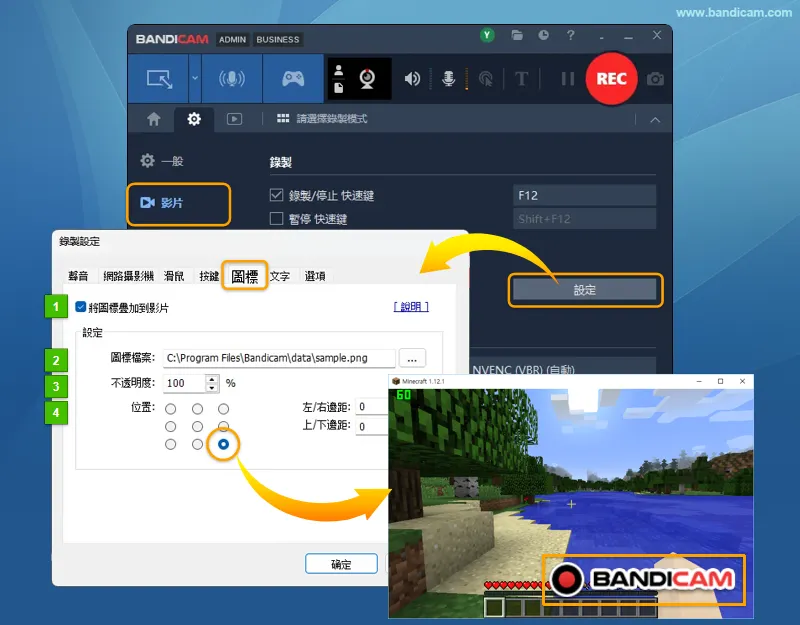
Task: Take a screenshot with the camera icon
Action: [x=655, y=79]
